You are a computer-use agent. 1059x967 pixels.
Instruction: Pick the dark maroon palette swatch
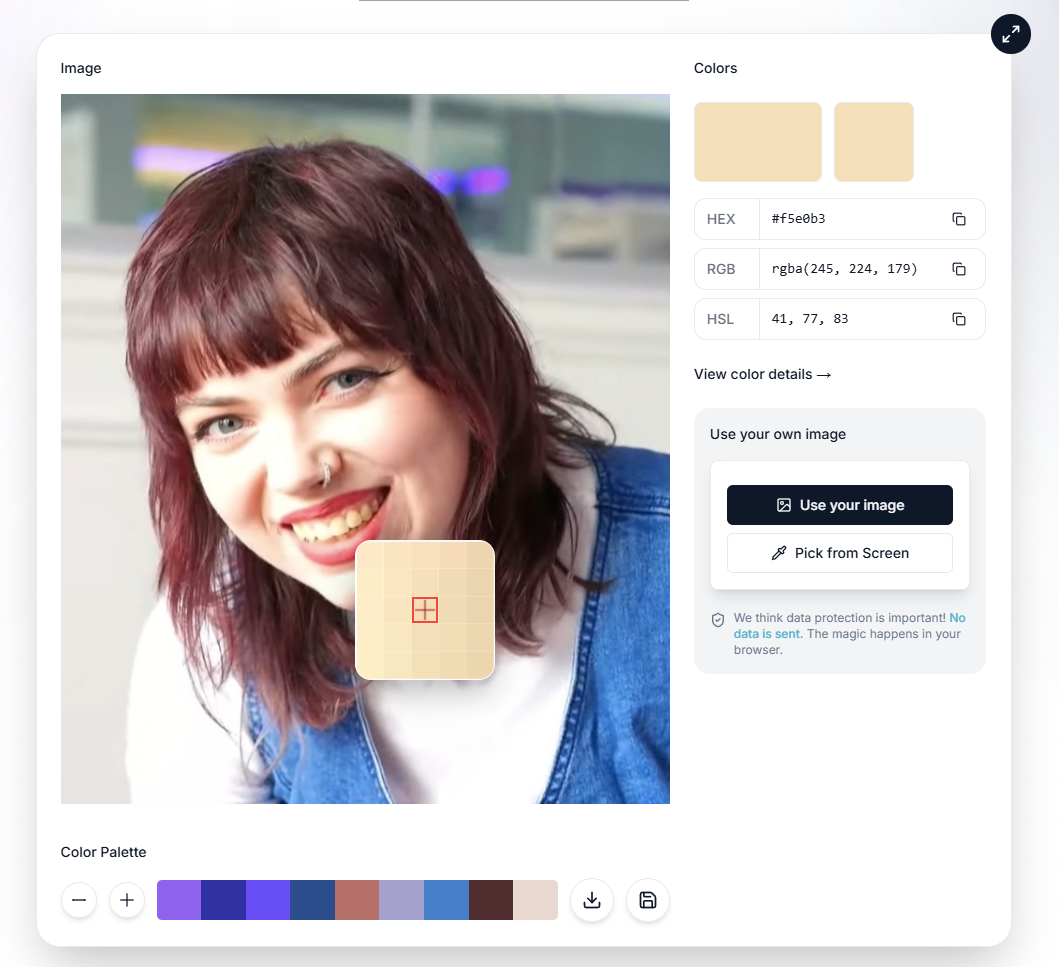[x=491, y=900]
